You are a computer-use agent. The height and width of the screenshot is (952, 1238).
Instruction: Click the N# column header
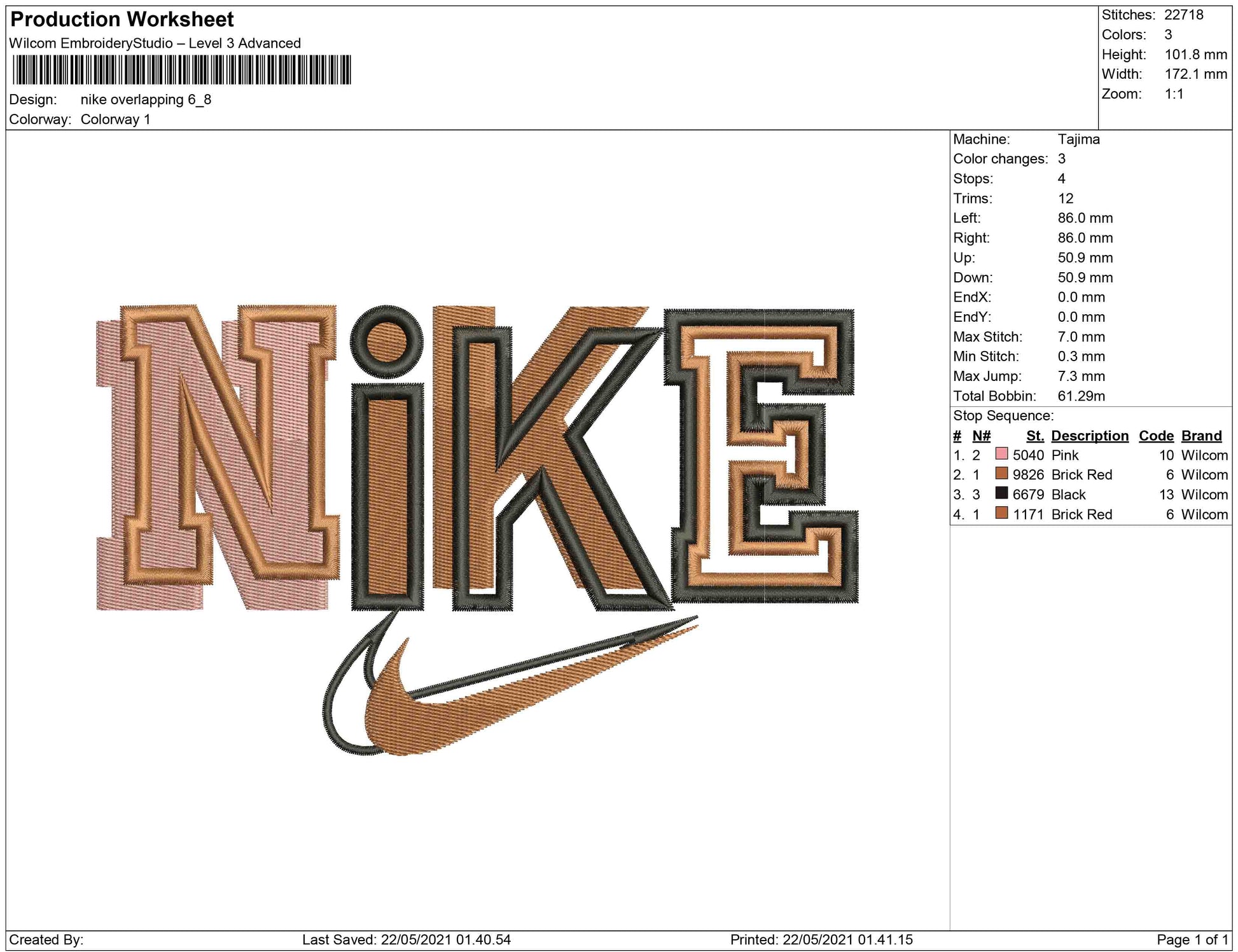click(981, 436)
